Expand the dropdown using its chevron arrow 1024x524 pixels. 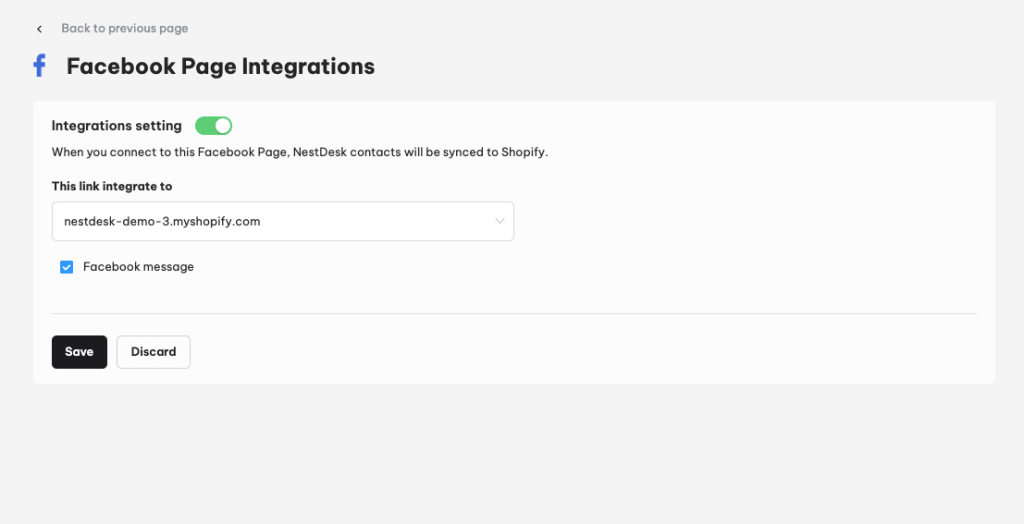point(500,221)
